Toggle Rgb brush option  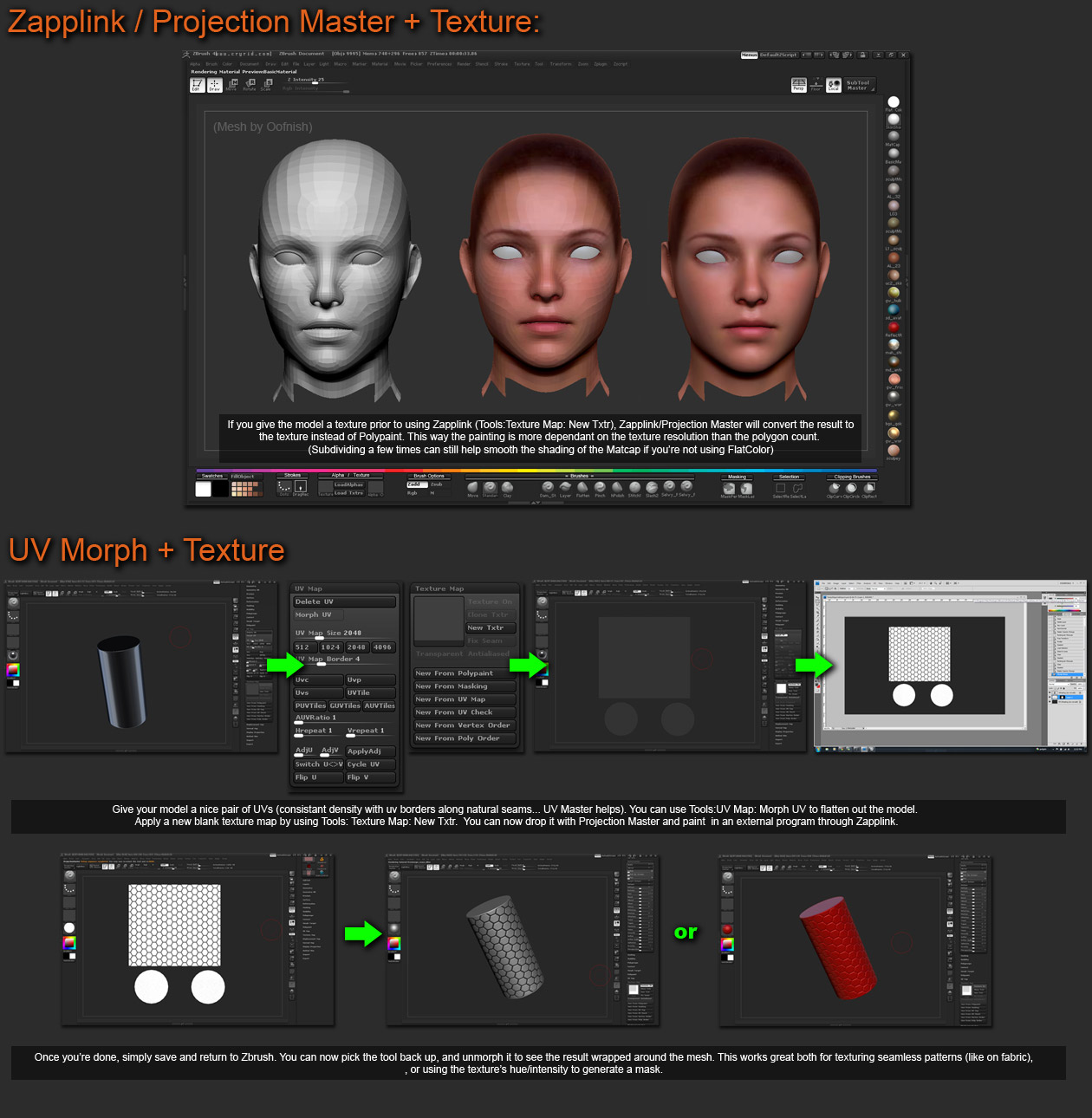413,493
